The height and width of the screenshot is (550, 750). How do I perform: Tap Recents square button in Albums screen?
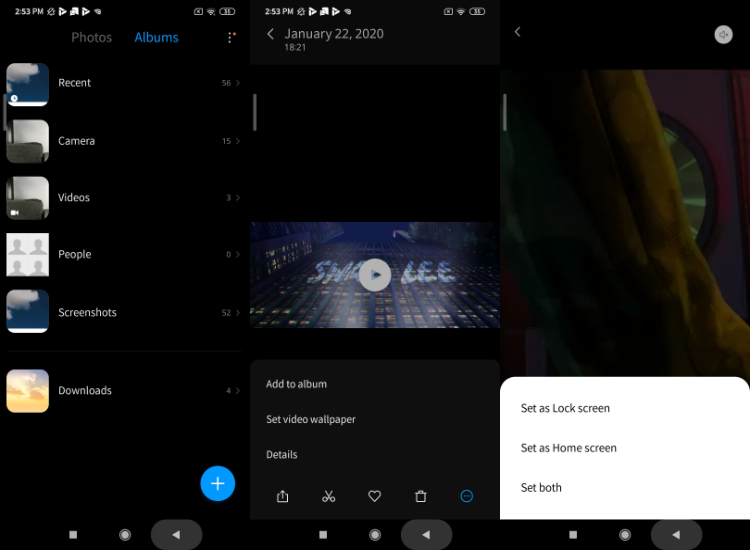pyautogui.click(x=73, y=535)
